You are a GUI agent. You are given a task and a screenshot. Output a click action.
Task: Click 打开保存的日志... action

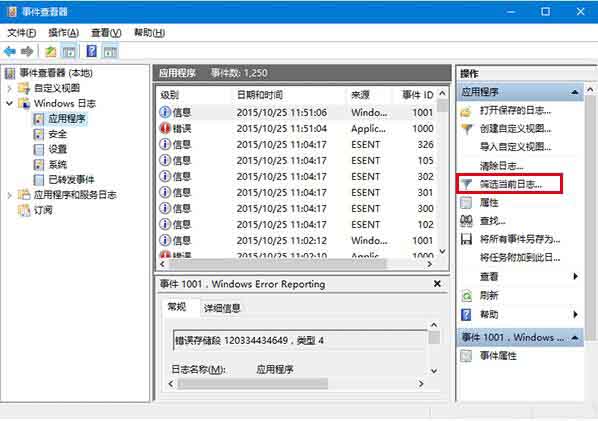(515, 111)
